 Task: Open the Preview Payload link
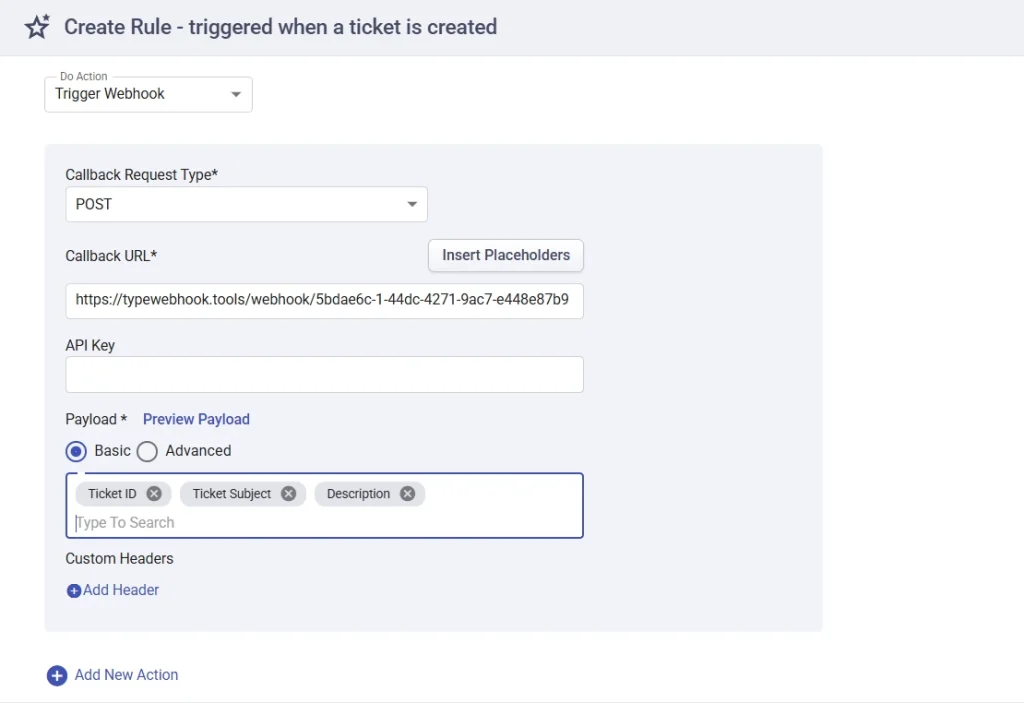tap(196, 419)
